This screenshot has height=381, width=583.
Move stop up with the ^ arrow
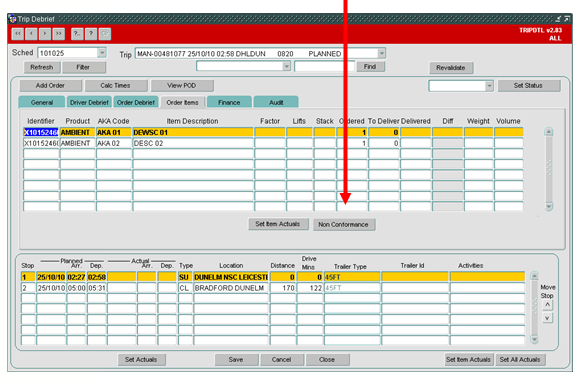point(547,306)
